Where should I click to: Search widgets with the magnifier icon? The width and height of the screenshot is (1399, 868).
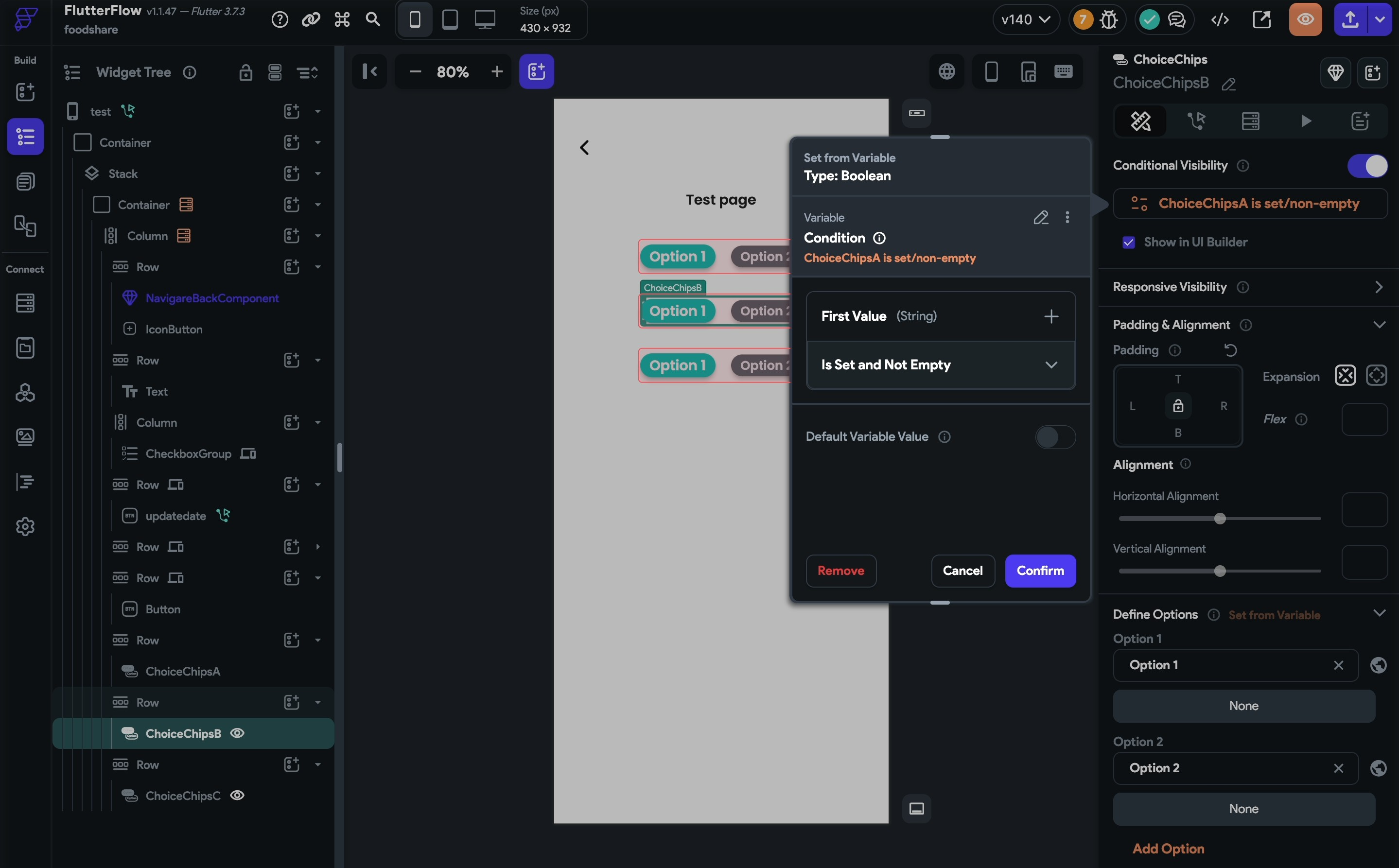click(374, 19)
